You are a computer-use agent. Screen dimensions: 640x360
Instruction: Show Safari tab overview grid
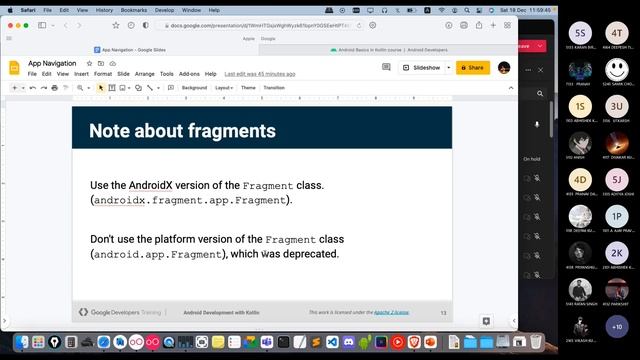pyautogui.click(x=507, y=25)
